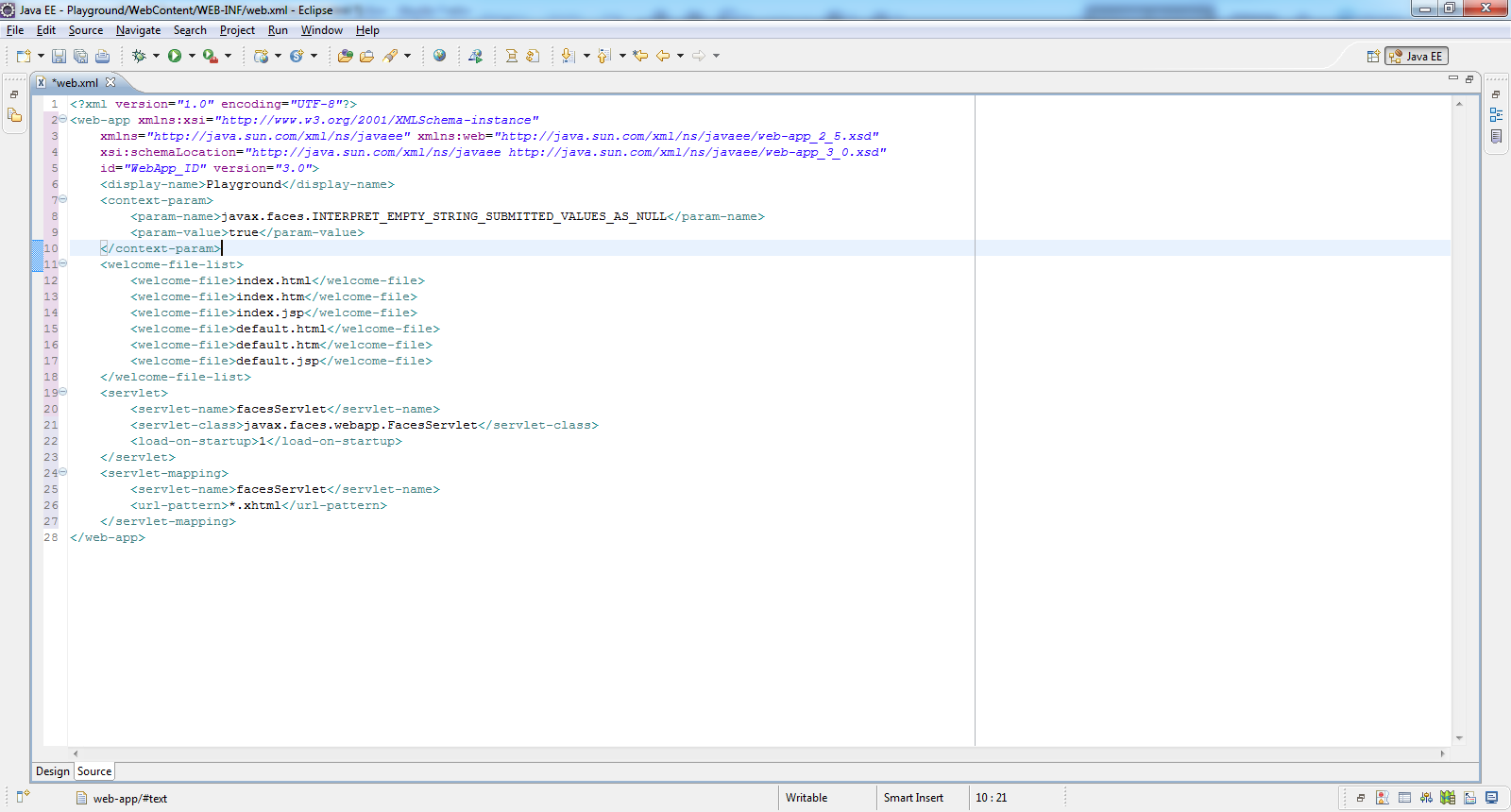Collapse the welcome-file-list fold on line 11

[x=63, y=264]
